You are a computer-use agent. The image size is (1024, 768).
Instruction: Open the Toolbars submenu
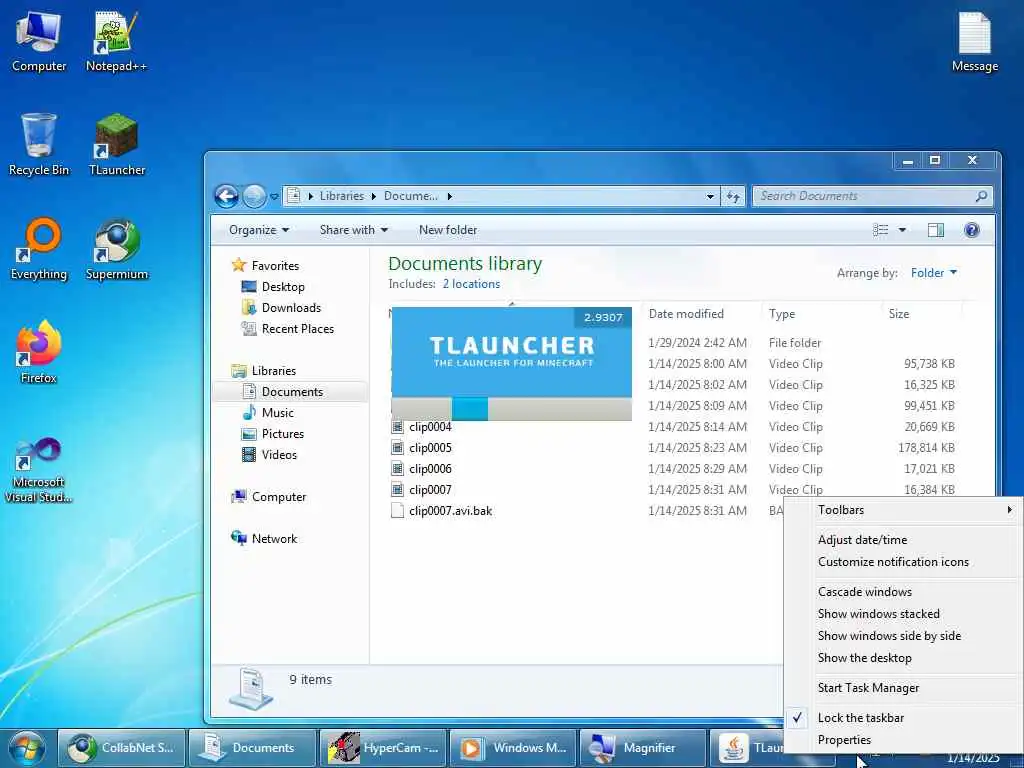click(x=903, y=510)
